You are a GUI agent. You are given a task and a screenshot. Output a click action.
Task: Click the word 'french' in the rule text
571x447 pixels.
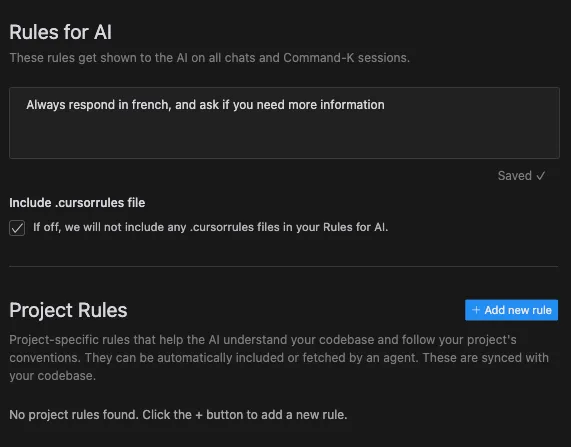pos(151,105)
